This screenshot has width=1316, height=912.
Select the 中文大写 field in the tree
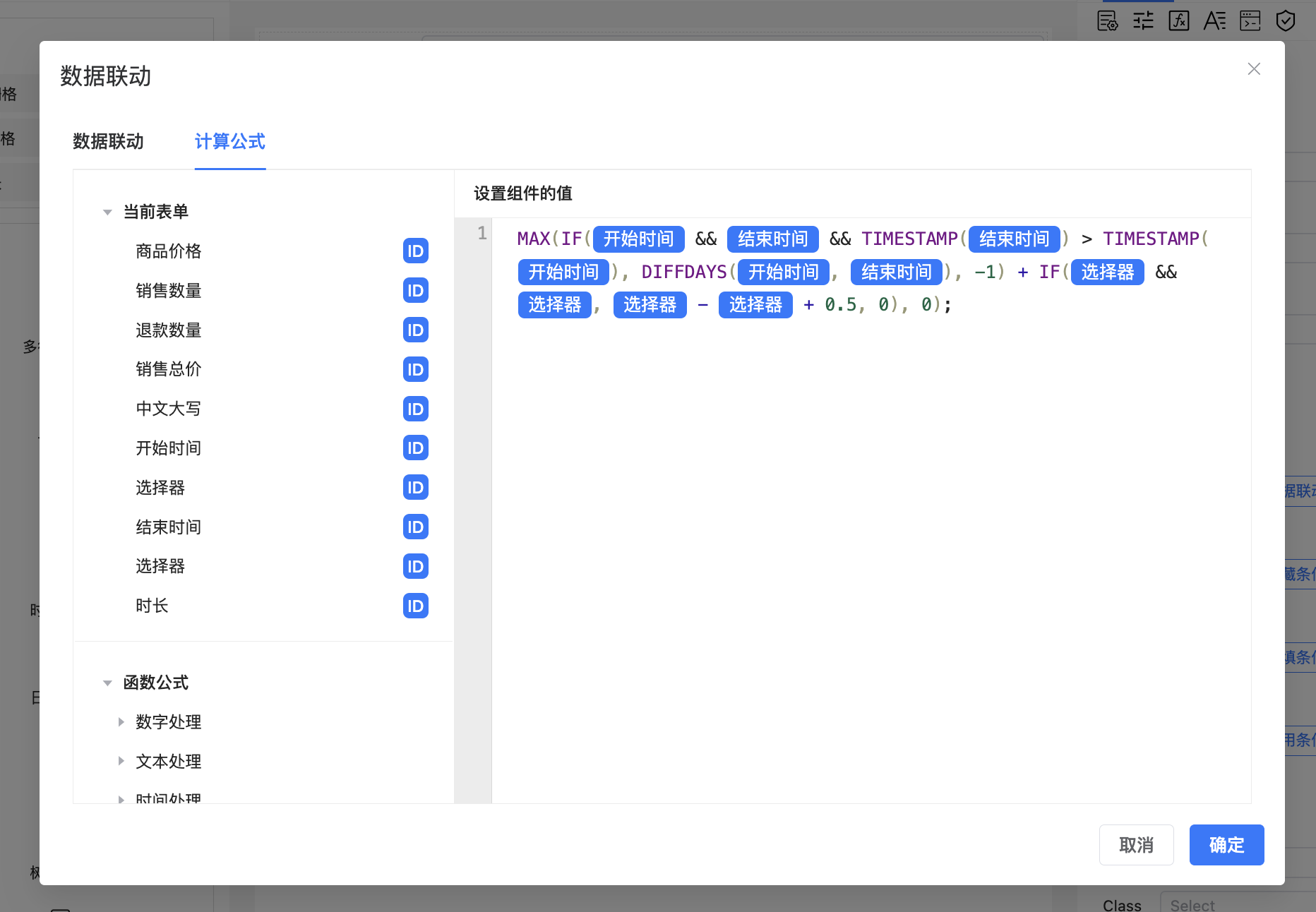coord(169,409)
